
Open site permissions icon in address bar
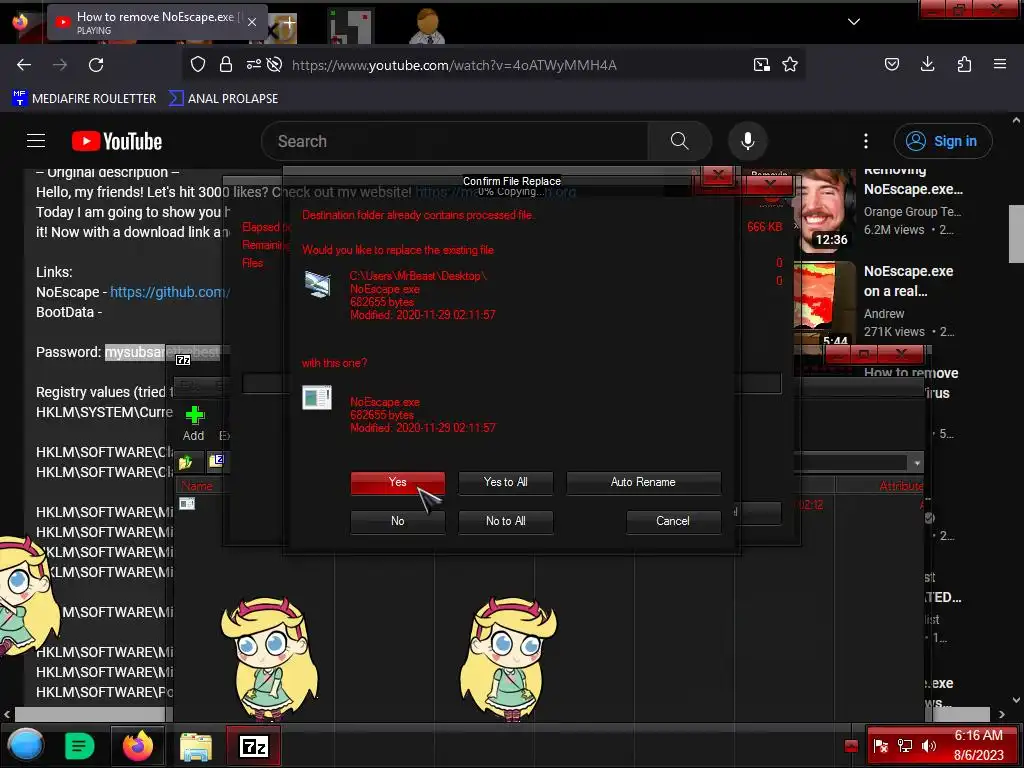tap(253, 64)
